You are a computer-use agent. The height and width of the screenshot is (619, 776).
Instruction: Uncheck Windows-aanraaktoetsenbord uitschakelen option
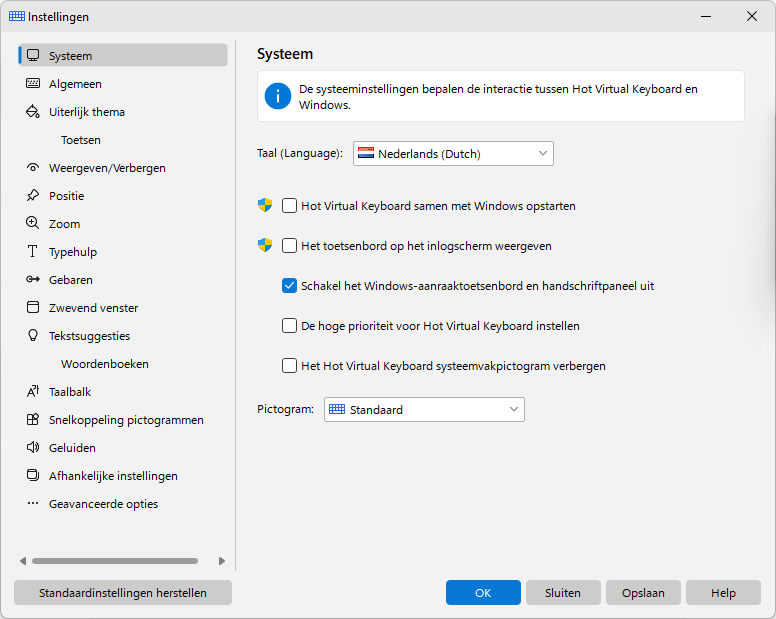coord(289,286)
